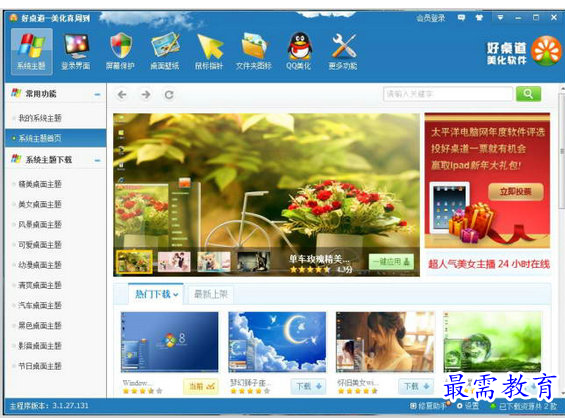Select the wedding couple banner thumbnail
565x418 pixels.
174,262
